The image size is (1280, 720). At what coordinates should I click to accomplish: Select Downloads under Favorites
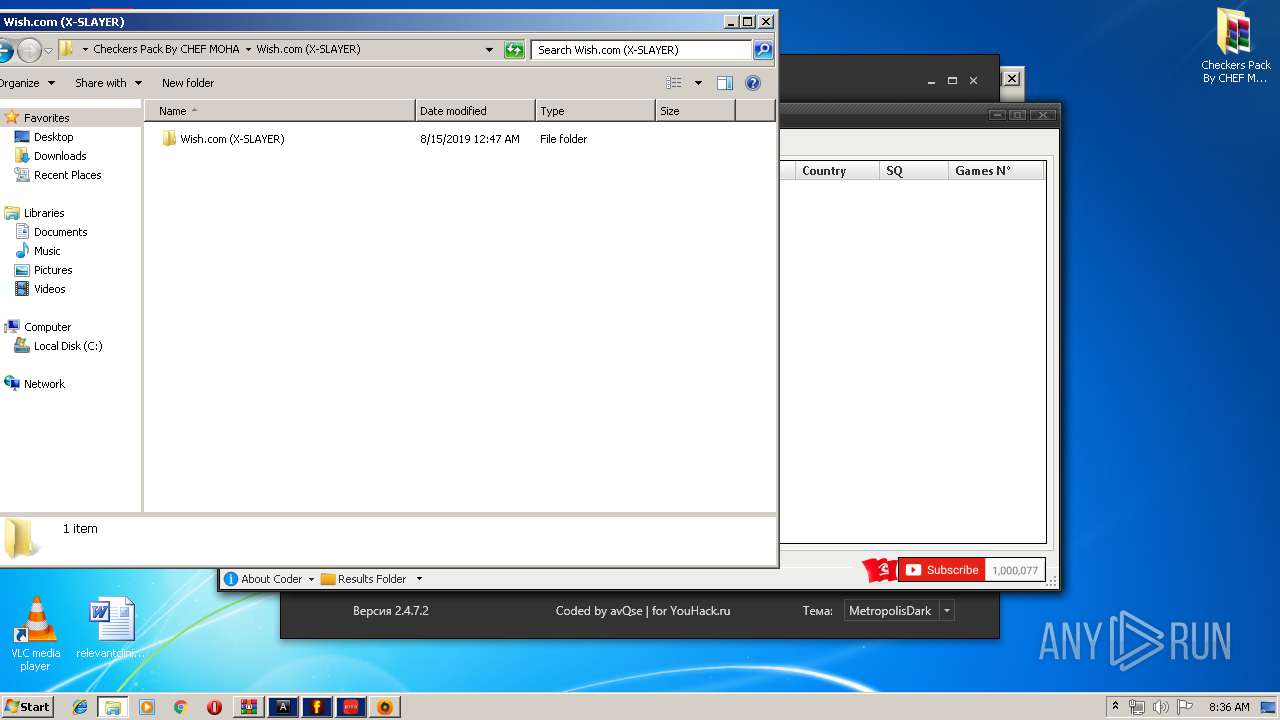60,156
